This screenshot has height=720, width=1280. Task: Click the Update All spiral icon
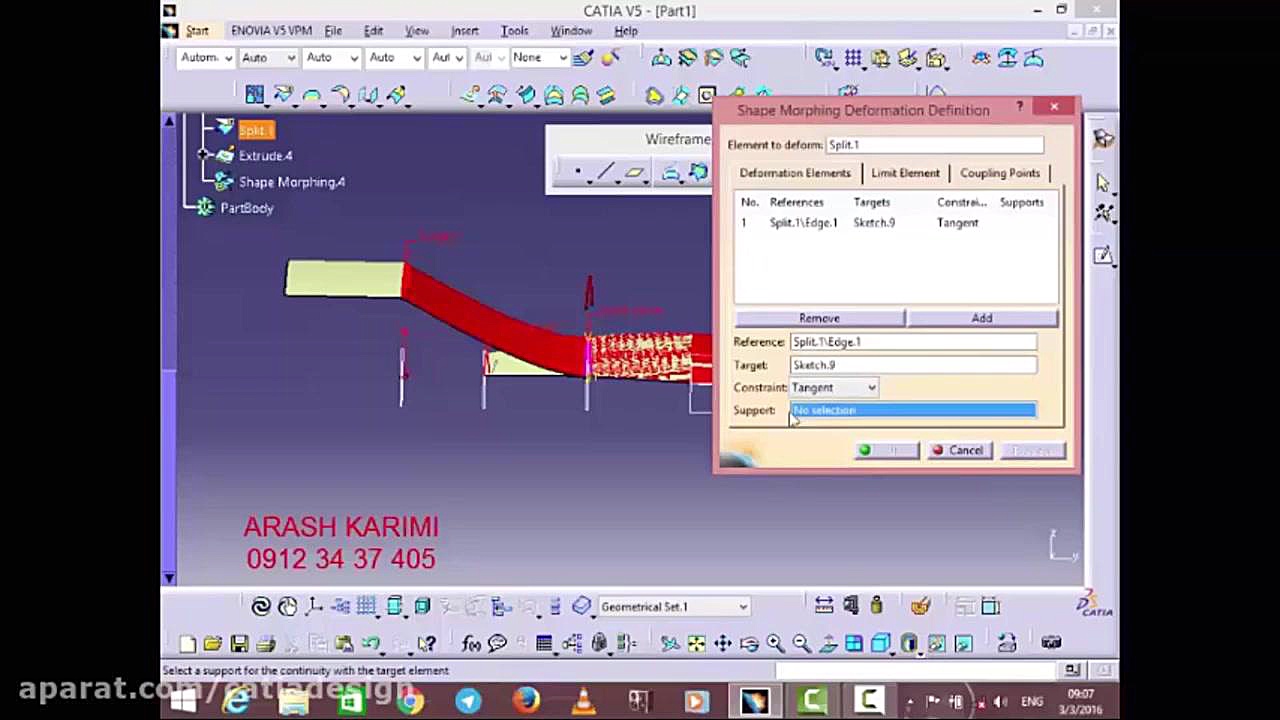pyautogui.click(x=261, y=606)
